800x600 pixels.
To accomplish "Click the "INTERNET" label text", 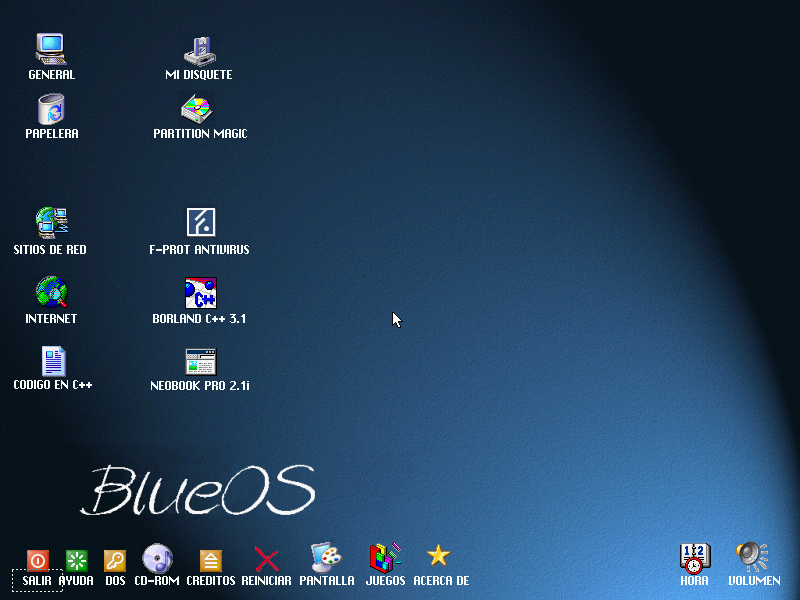I will pos(51,319).
